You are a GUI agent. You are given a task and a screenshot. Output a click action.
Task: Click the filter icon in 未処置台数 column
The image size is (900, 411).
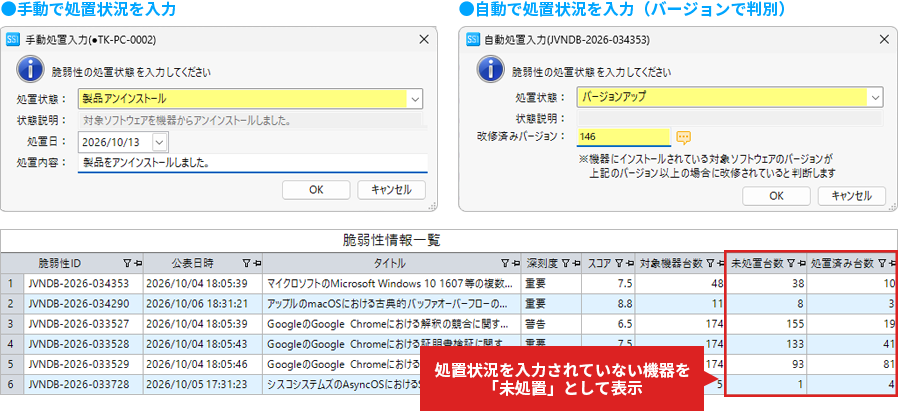pyautogui.click(x=790, y=263)
